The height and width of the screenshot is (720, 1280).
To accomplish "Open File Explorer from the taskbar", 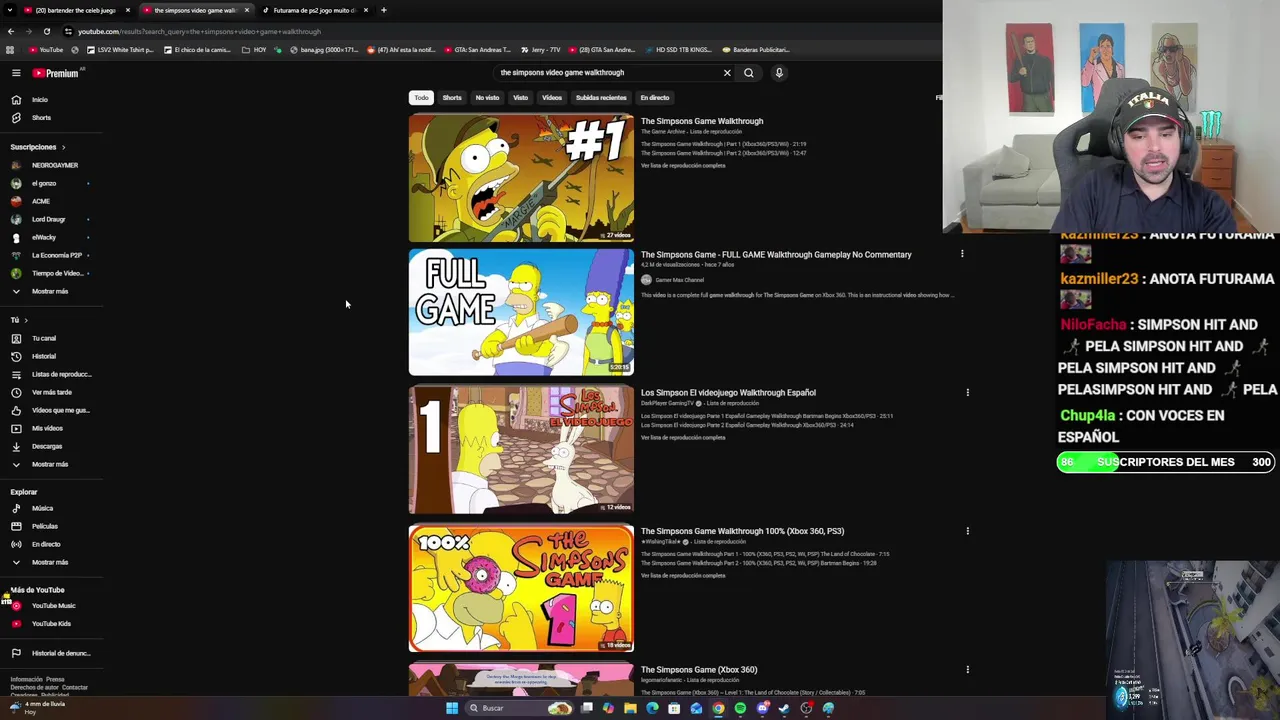I will (x=630, y=709).
